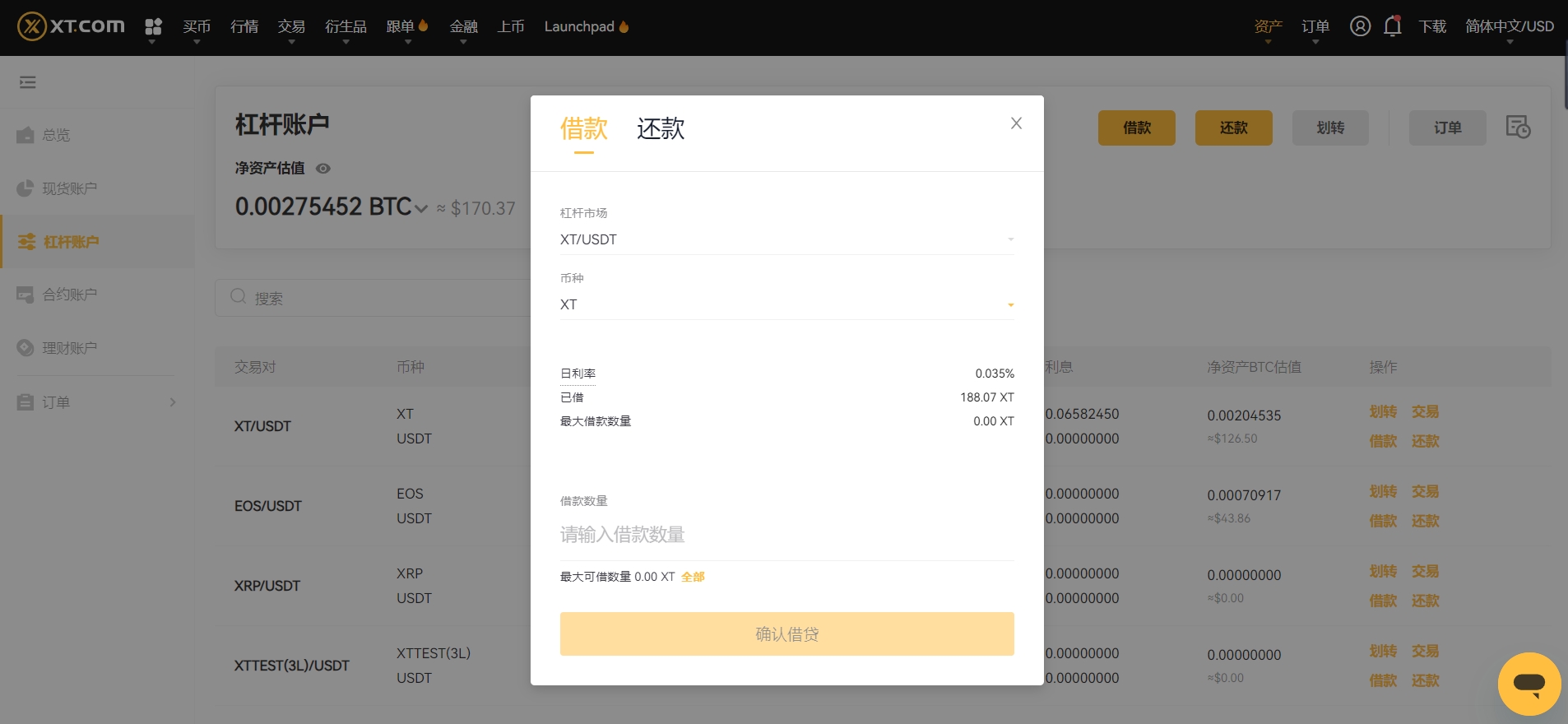Image resolution: width=1568 pixels, height=724 pixels.
Task: Open the user profile icon
Action: point(1360,26)
